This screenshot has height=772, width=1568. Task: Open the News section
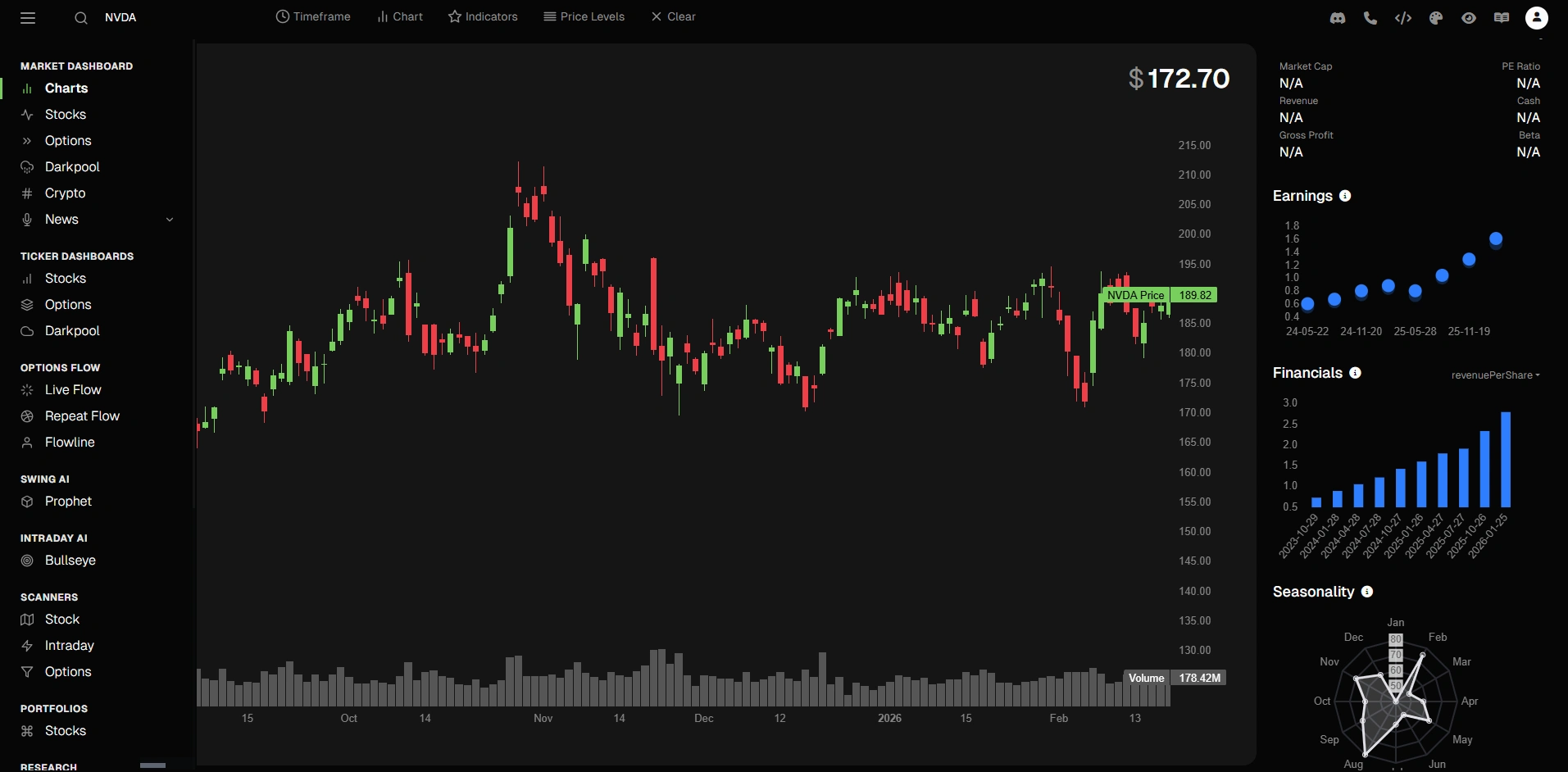click(x=61, y=220)
